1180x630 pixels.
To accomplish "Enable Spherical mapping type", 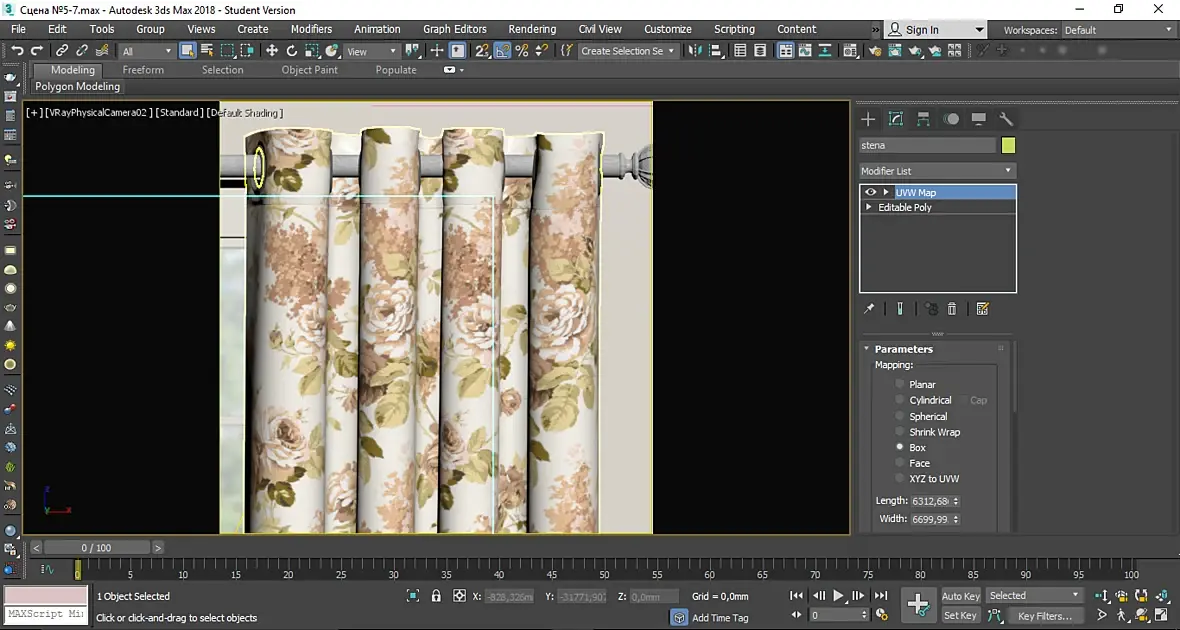I will pyautogui.click(x=900, y=416).
